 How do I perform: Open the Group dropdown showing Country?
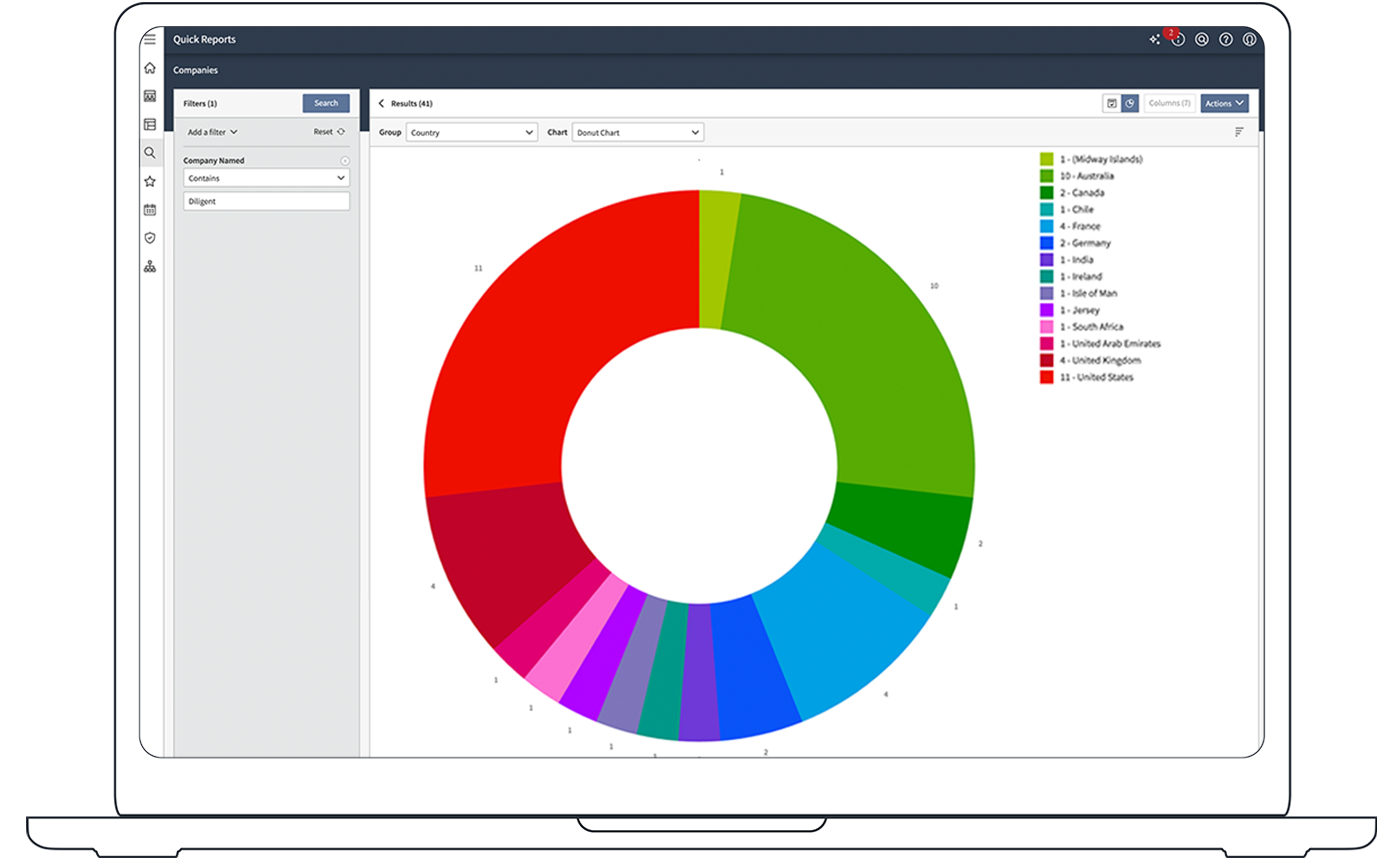pyautogui.click(x=472, y=132)
